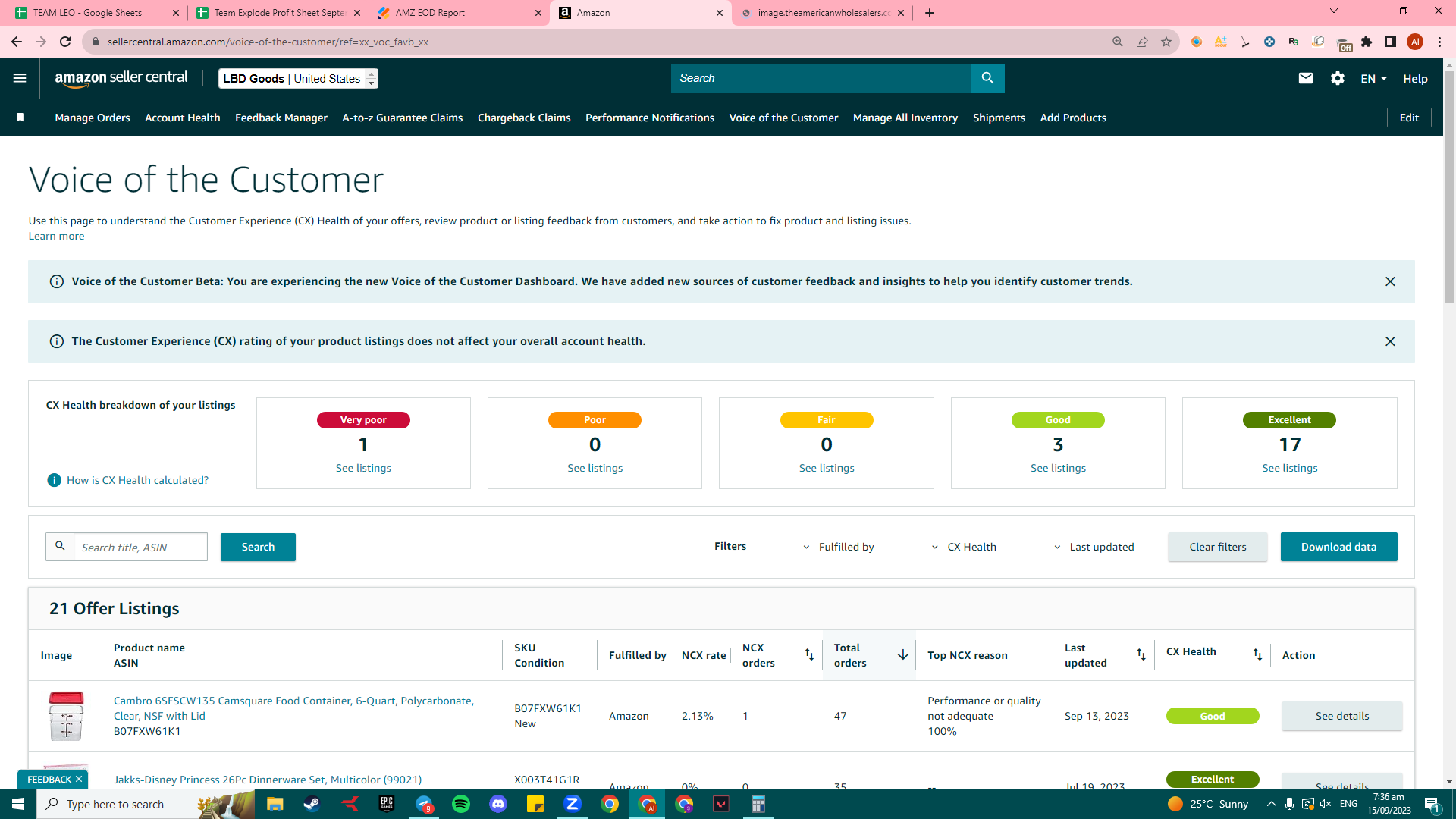Click See details for Cambro food container
The image size is (1456, 819).
click(1341, 716)
